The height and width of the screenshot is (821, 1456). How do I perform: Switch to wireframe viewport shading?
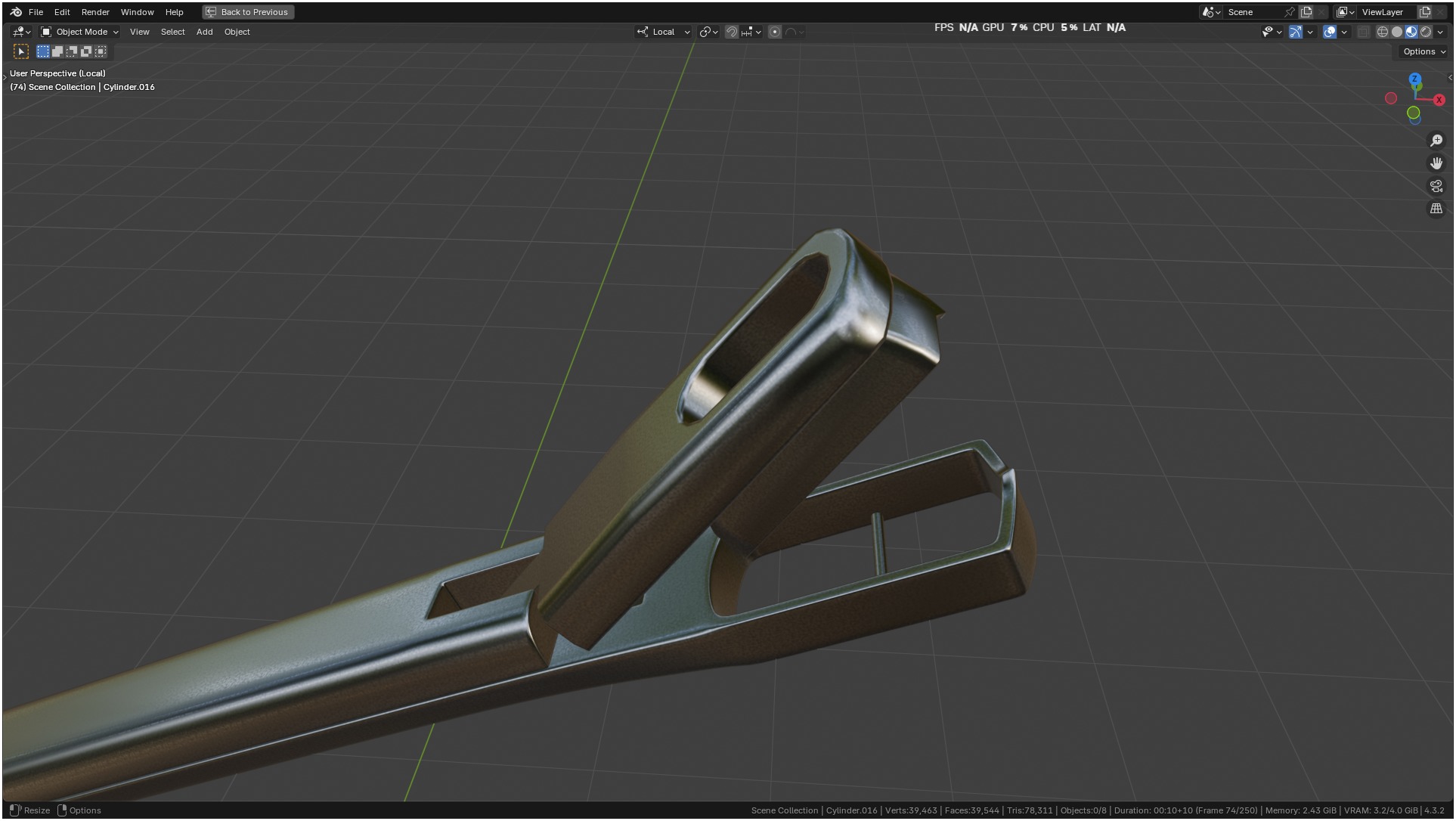1383,32
